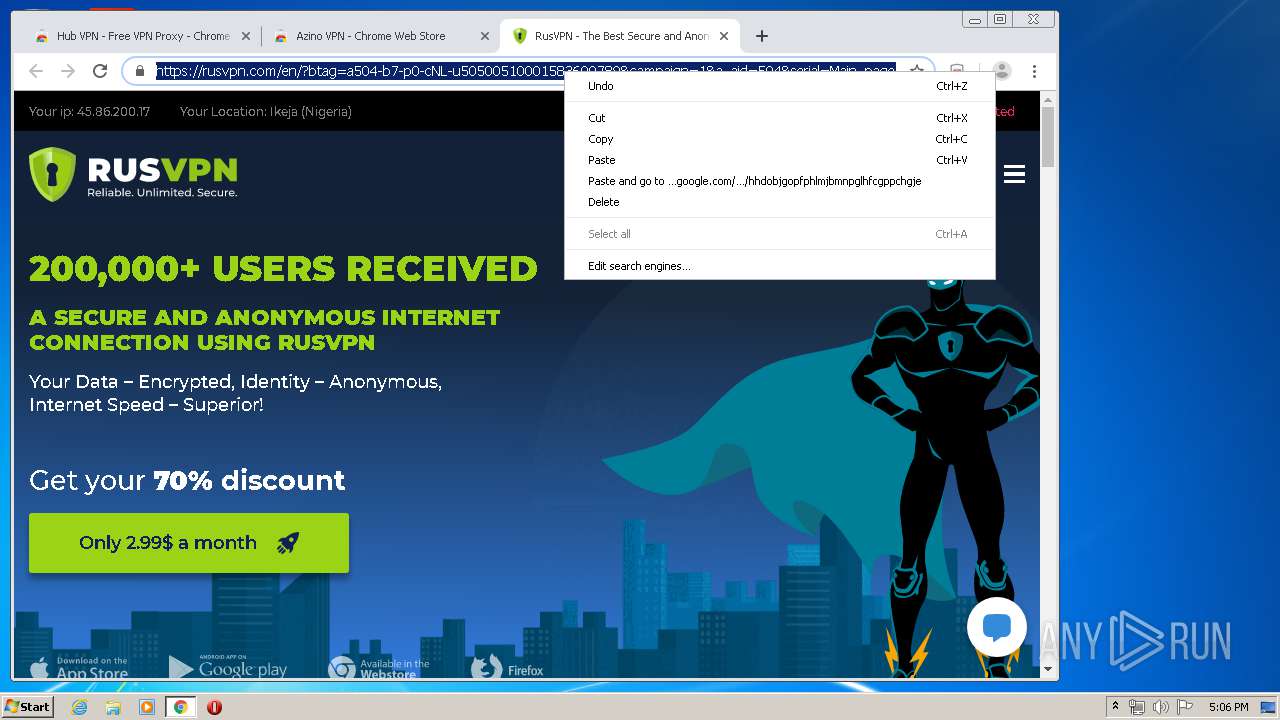
Task: Click the browser back arrow
Action: [x=36, y=71]
